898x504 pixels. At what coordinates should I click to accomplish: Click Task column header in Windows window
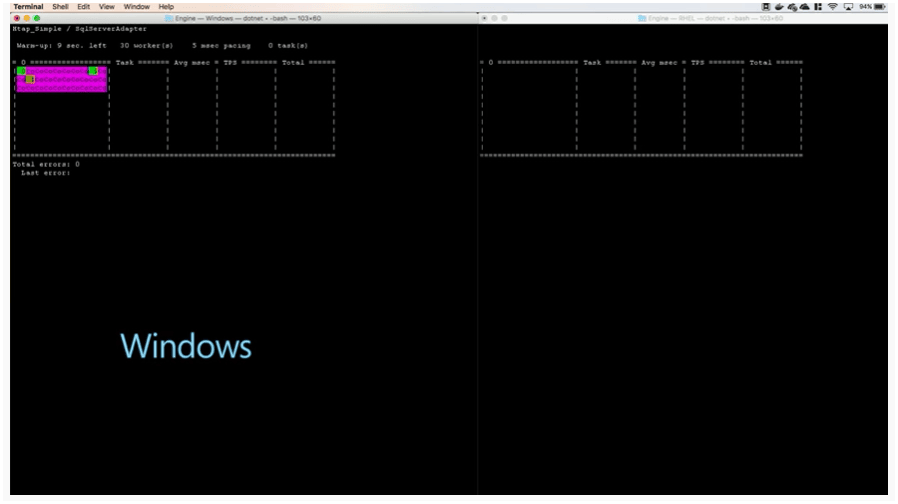point(125,62)
